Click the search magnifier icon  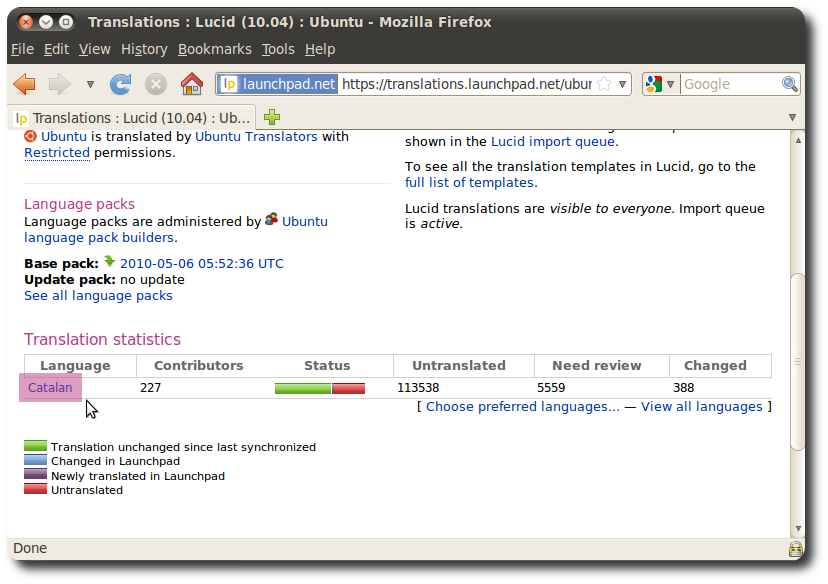[789, 84]
